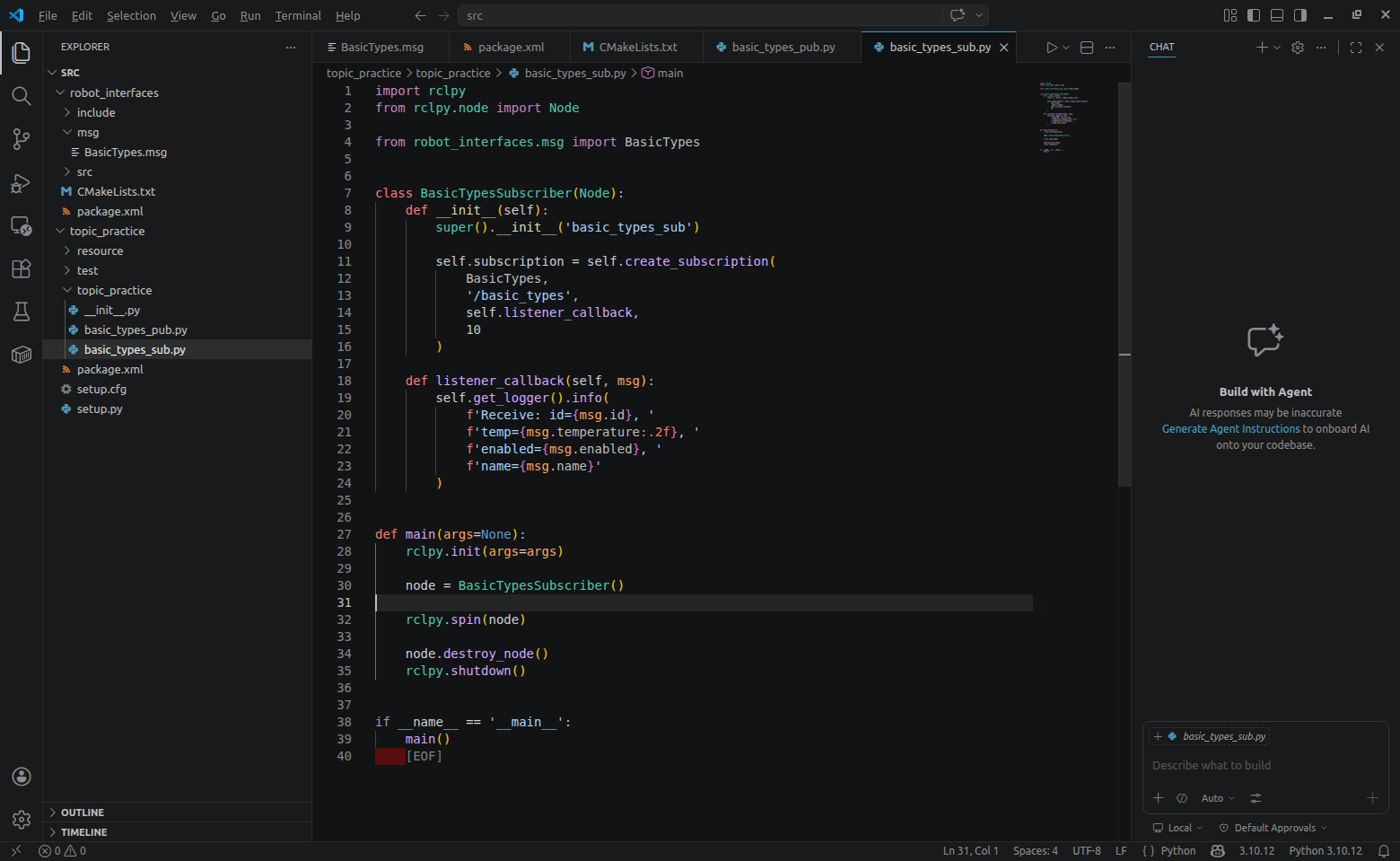Toggle the bottom Panel visibility
This screenshot has height=861, width=1400.
(x=1277, y=15)
